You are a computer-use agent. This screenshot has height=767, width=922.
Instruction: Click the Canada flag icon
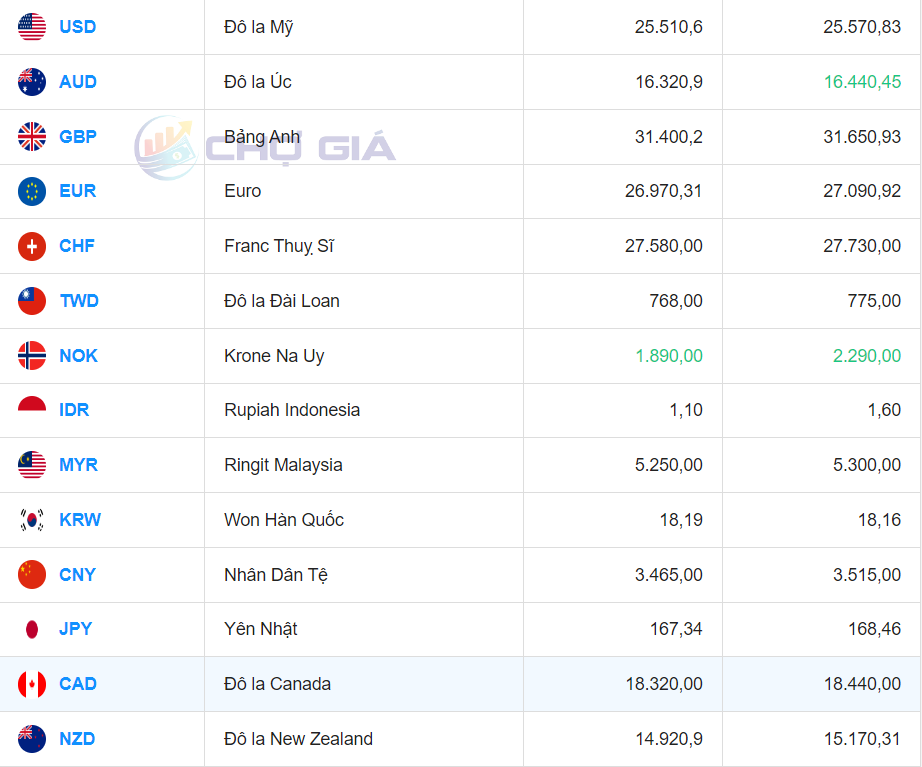[x=32, y=684]
